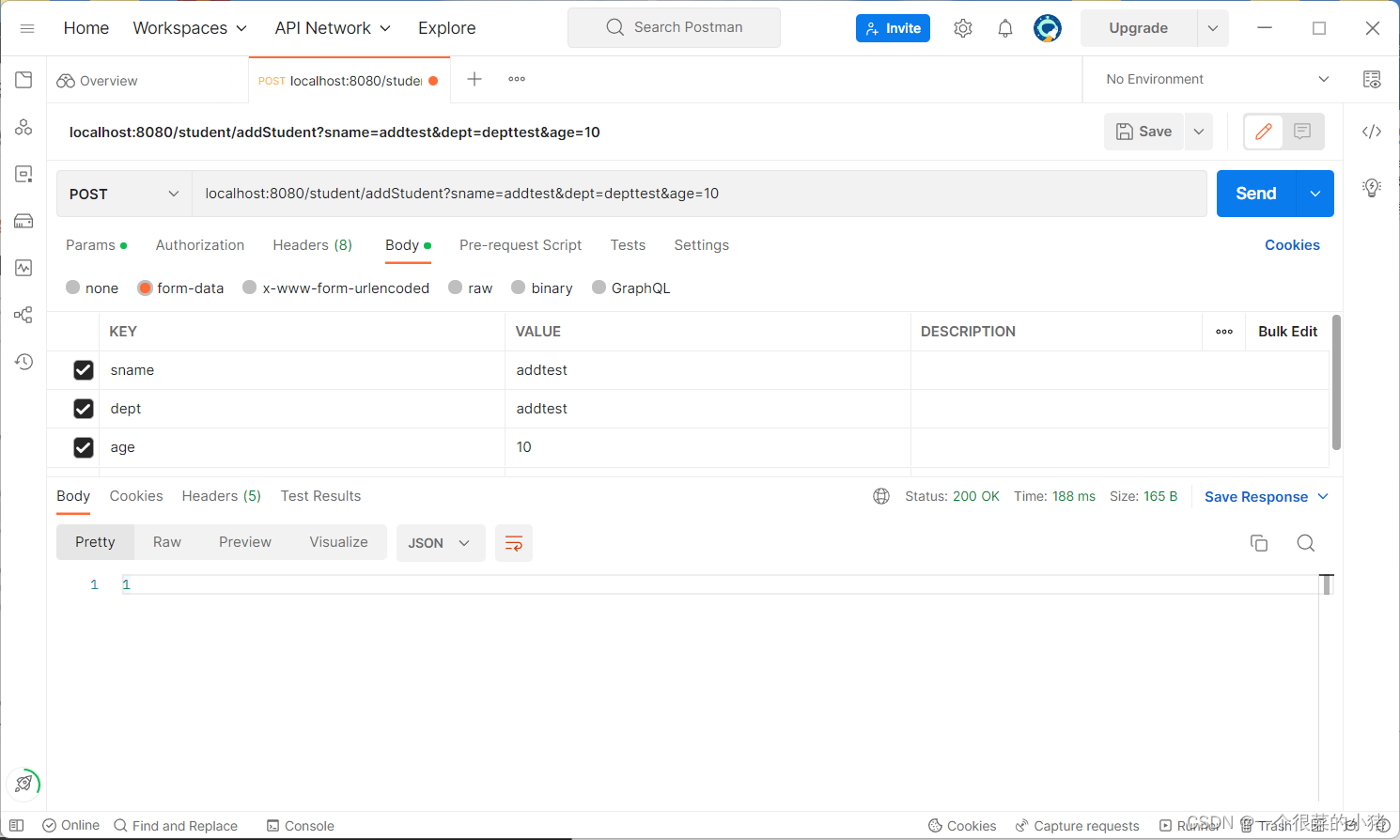This screenshot has width=1400, height=840.
Task: Open the Console in status bar
Action: (x=301, y=826)
